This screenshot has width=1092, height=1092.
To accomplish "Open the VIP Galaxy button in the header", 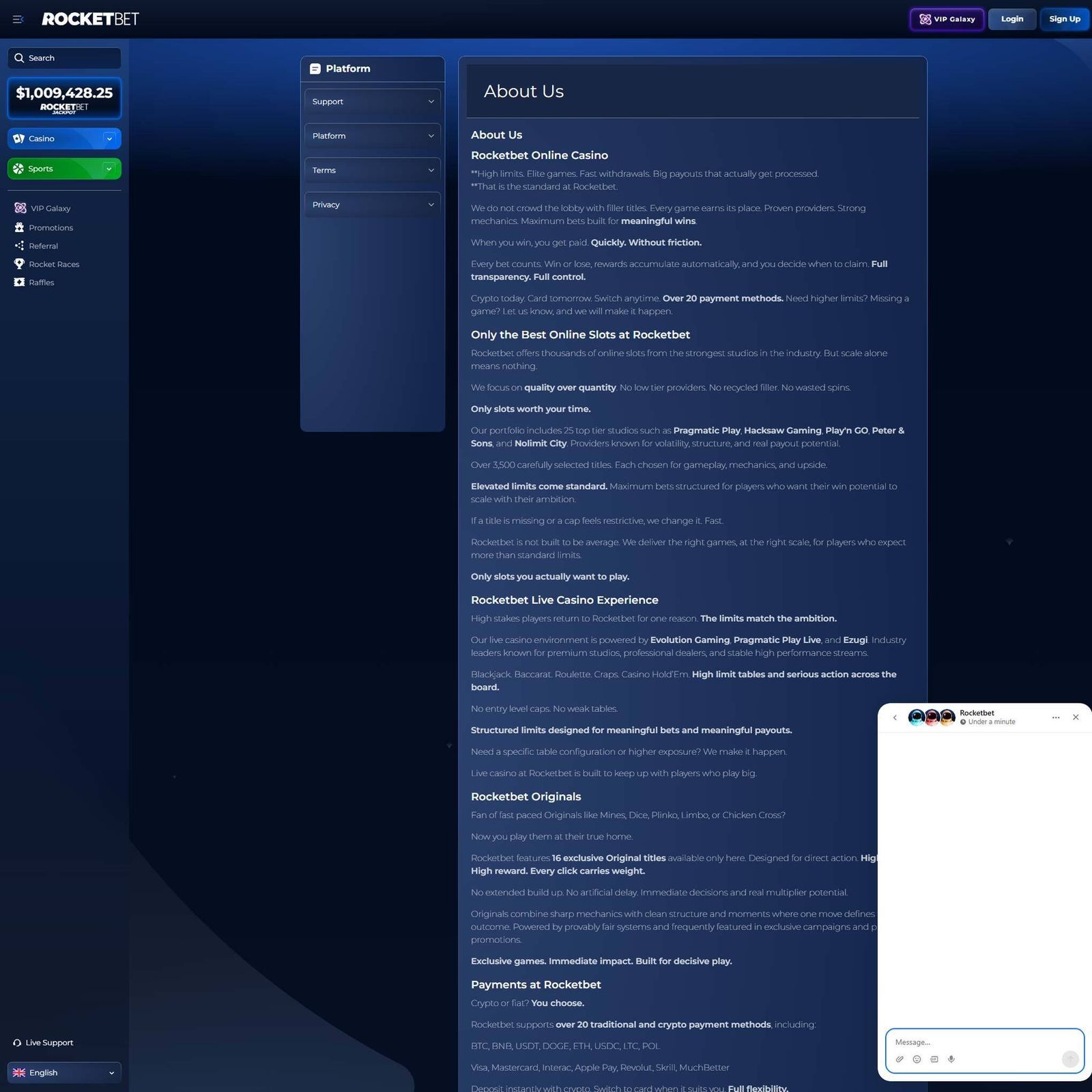I will [947, 19].
